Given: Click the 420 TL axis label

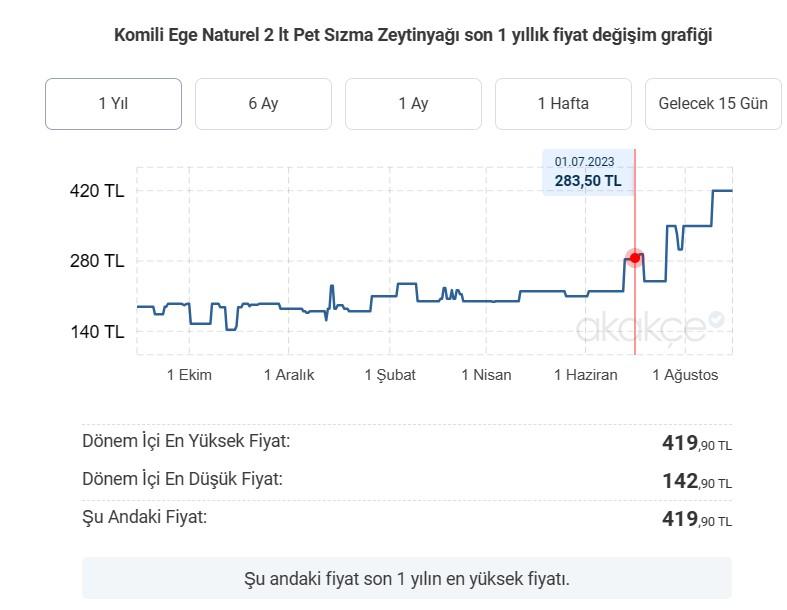Looking at the screenshot, I should click(x=98, y=191).
